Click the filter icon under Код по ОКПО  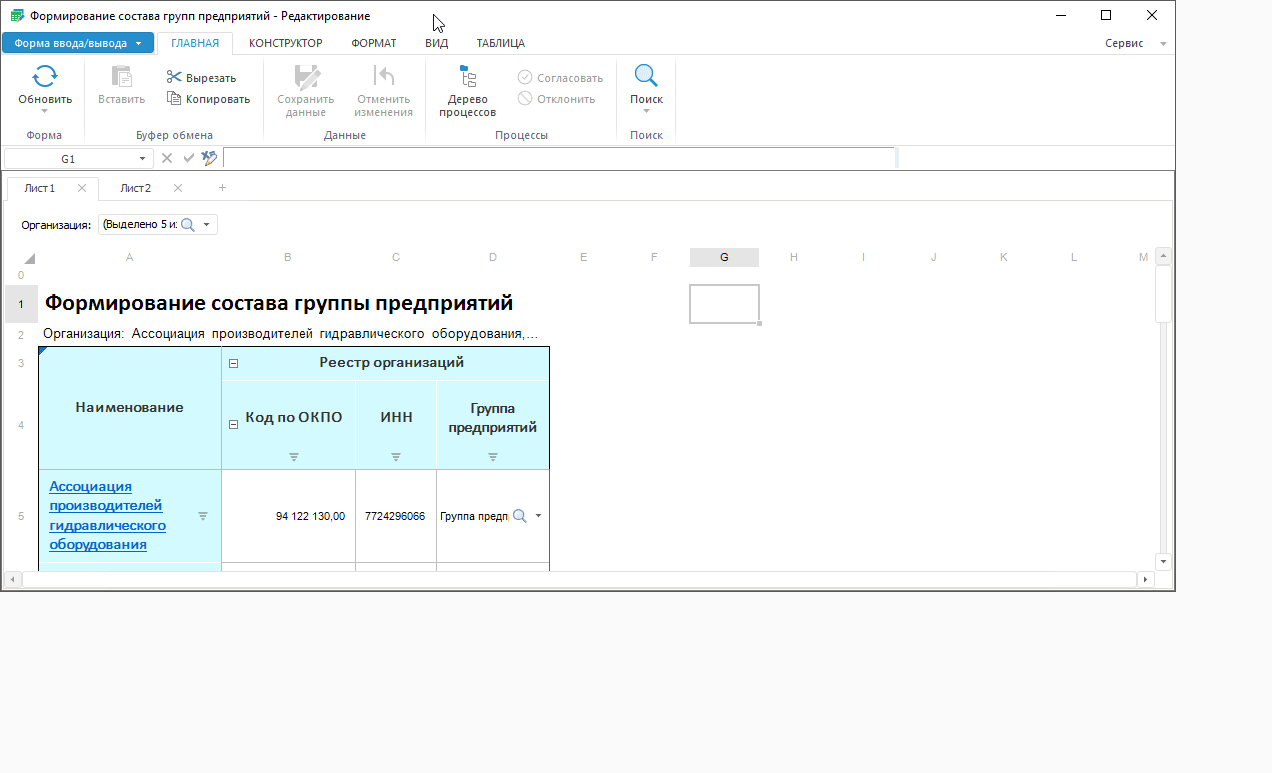[x=294, y=457]
